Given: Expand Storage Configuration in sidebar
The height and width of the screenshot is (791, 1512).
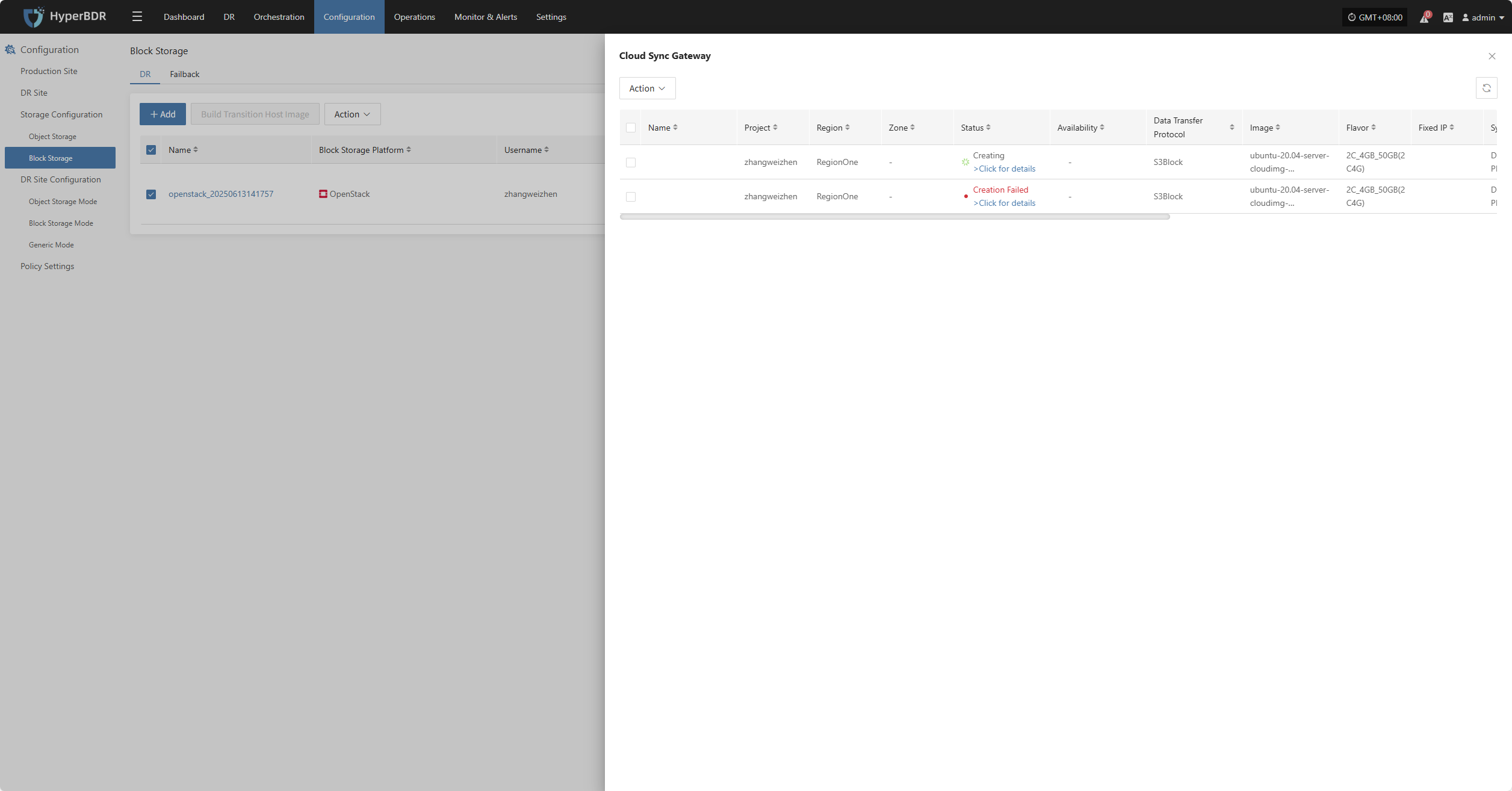Looking at the screenshot, I should pyautogui.click(x=61, y=114).
